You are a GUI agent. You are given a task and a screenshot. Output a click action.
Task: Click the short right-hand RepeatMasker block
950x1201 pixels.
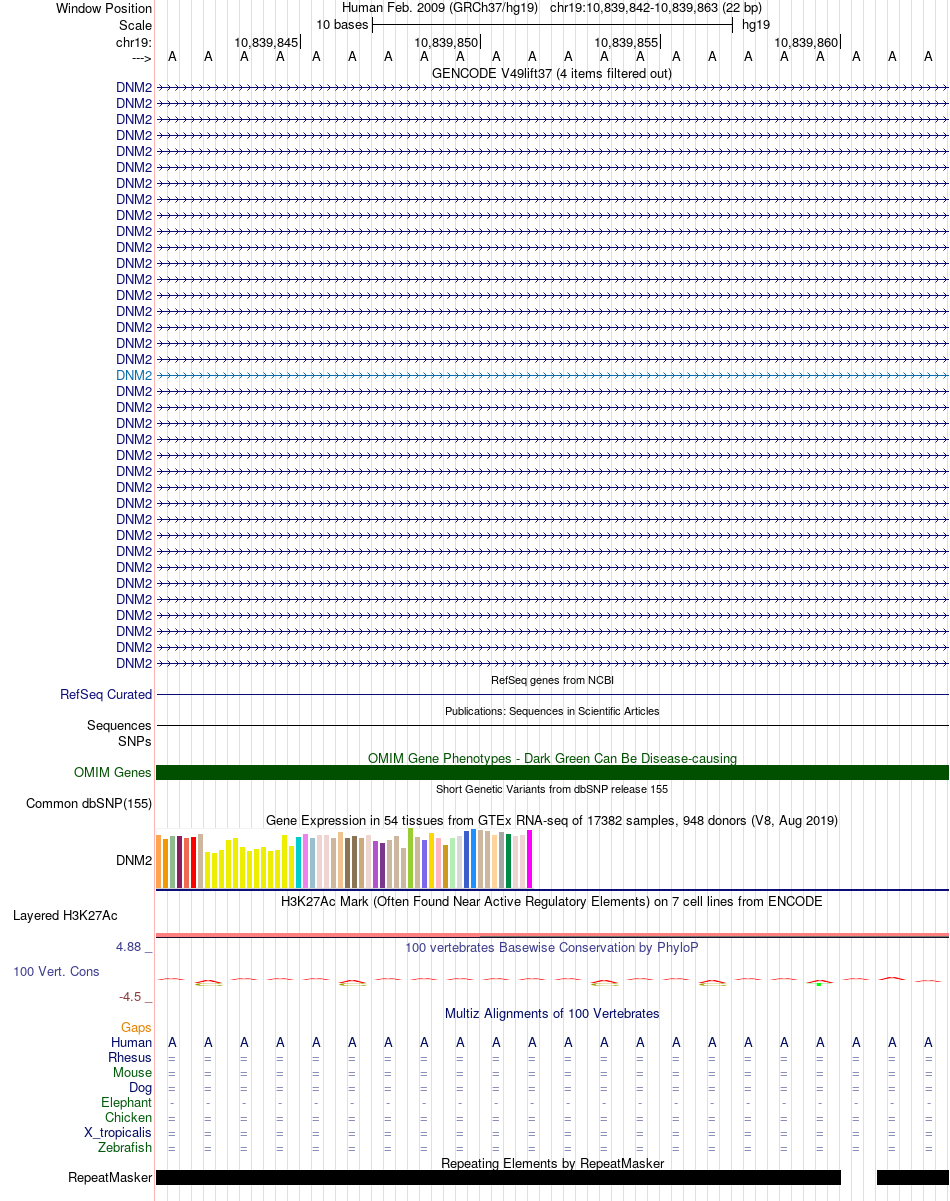click(x=913, y=1177)
